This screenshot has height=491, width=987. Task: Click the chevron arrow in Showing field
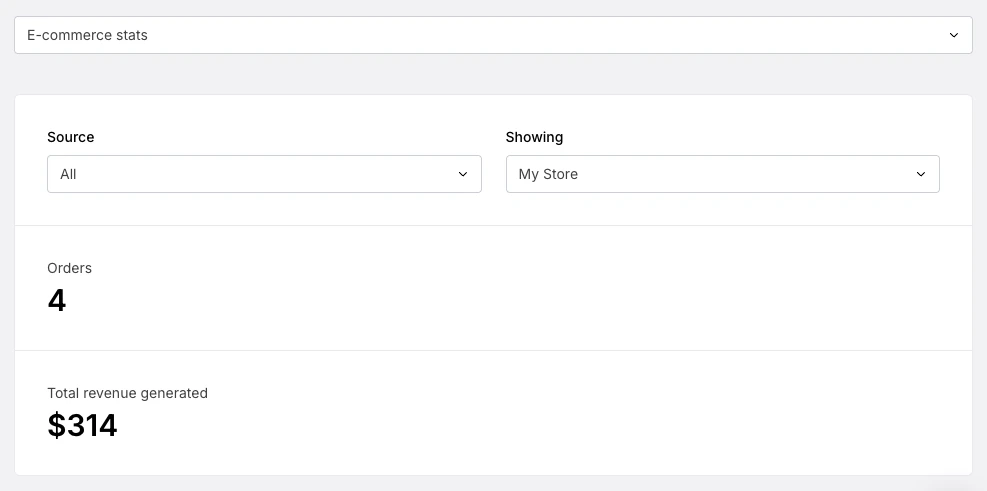point(921,174)
